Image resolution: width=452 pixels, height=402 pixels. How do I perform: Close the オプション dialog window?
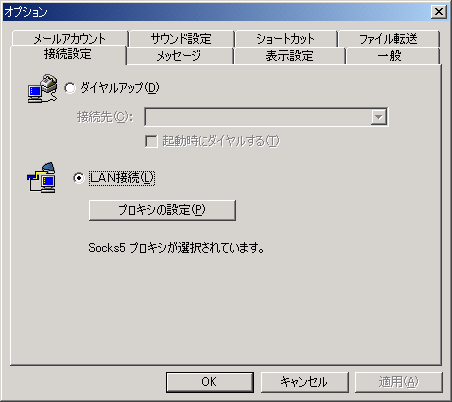point(439,12)
